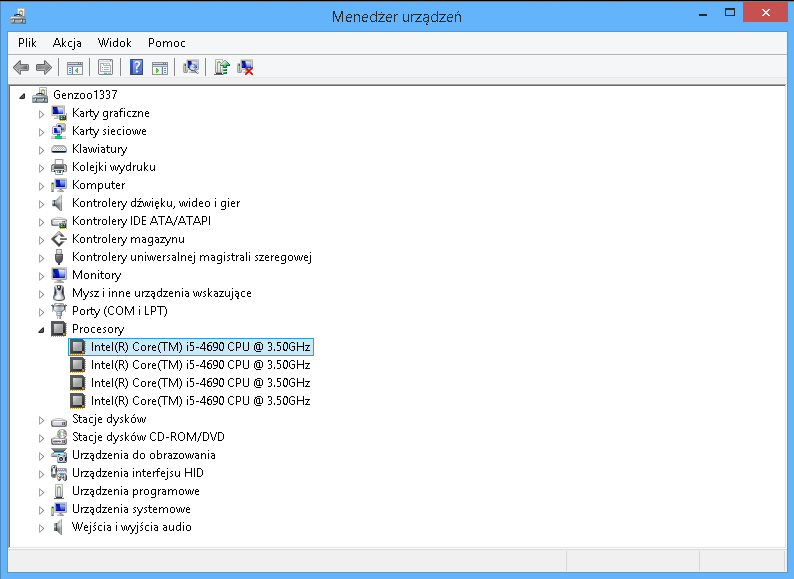
Task: Expand the Karty sieciowe category
Action: (x=42, y=132)
